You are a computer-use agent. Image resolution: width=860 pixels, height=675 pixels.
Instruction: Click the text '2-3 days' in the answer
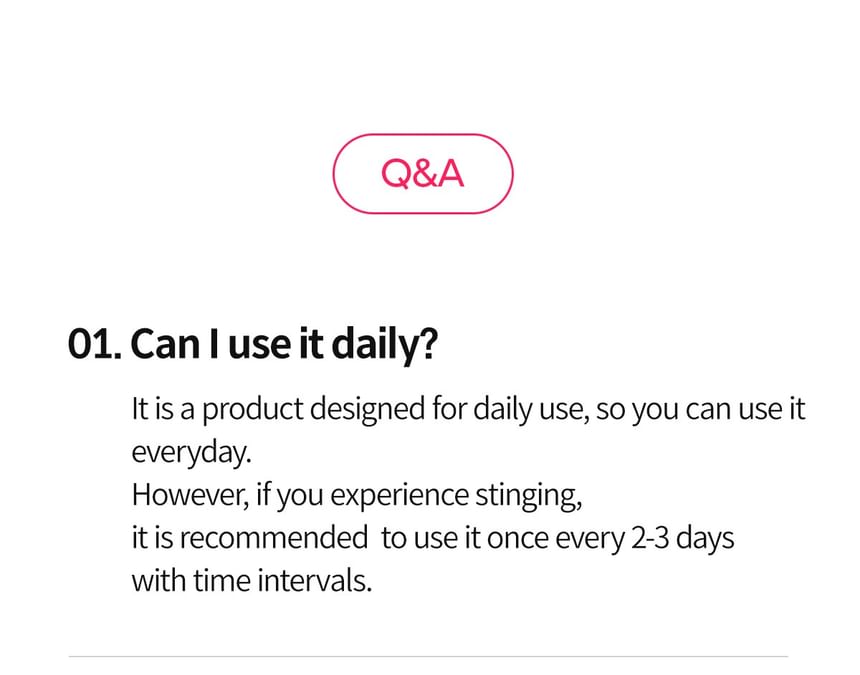pos(682,538)
